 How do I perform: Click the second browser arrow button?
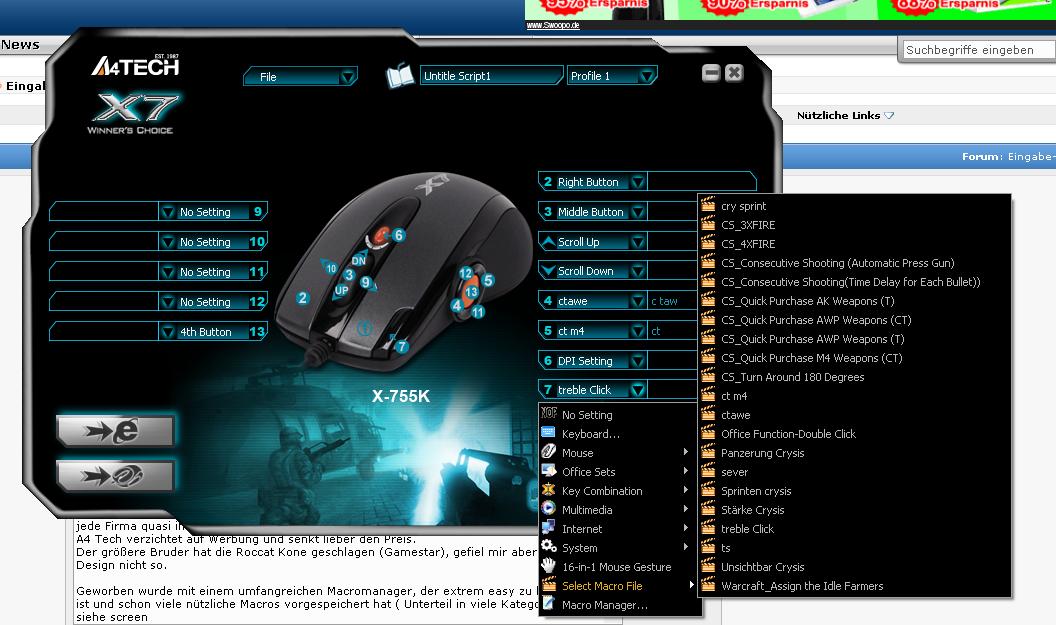click(x=116, y=476)
